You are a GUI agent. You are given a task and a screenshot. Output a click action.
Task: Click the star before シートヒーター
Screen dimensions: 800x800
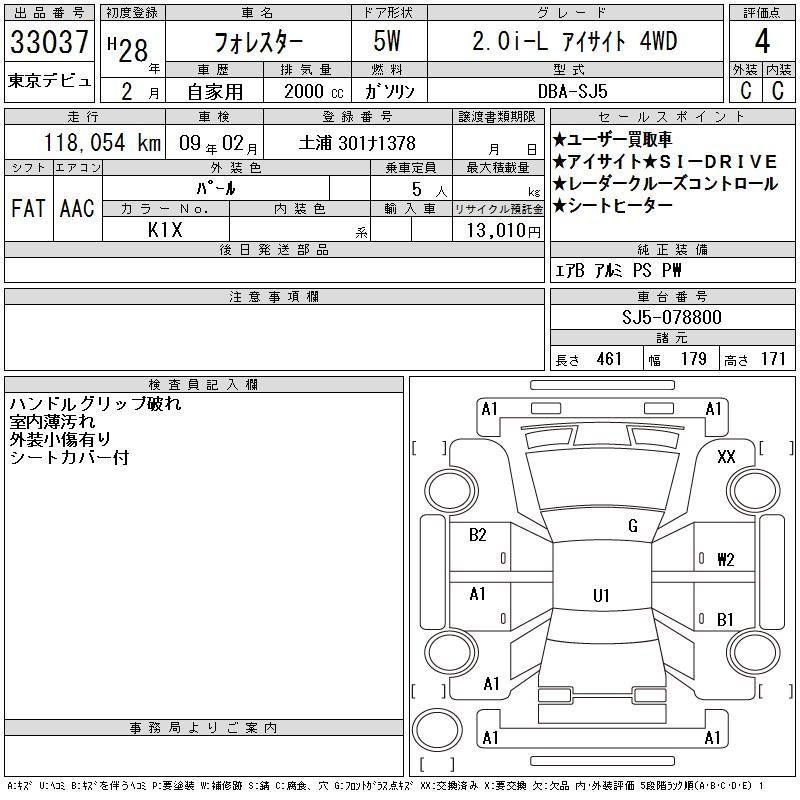[x=559, y=206]
